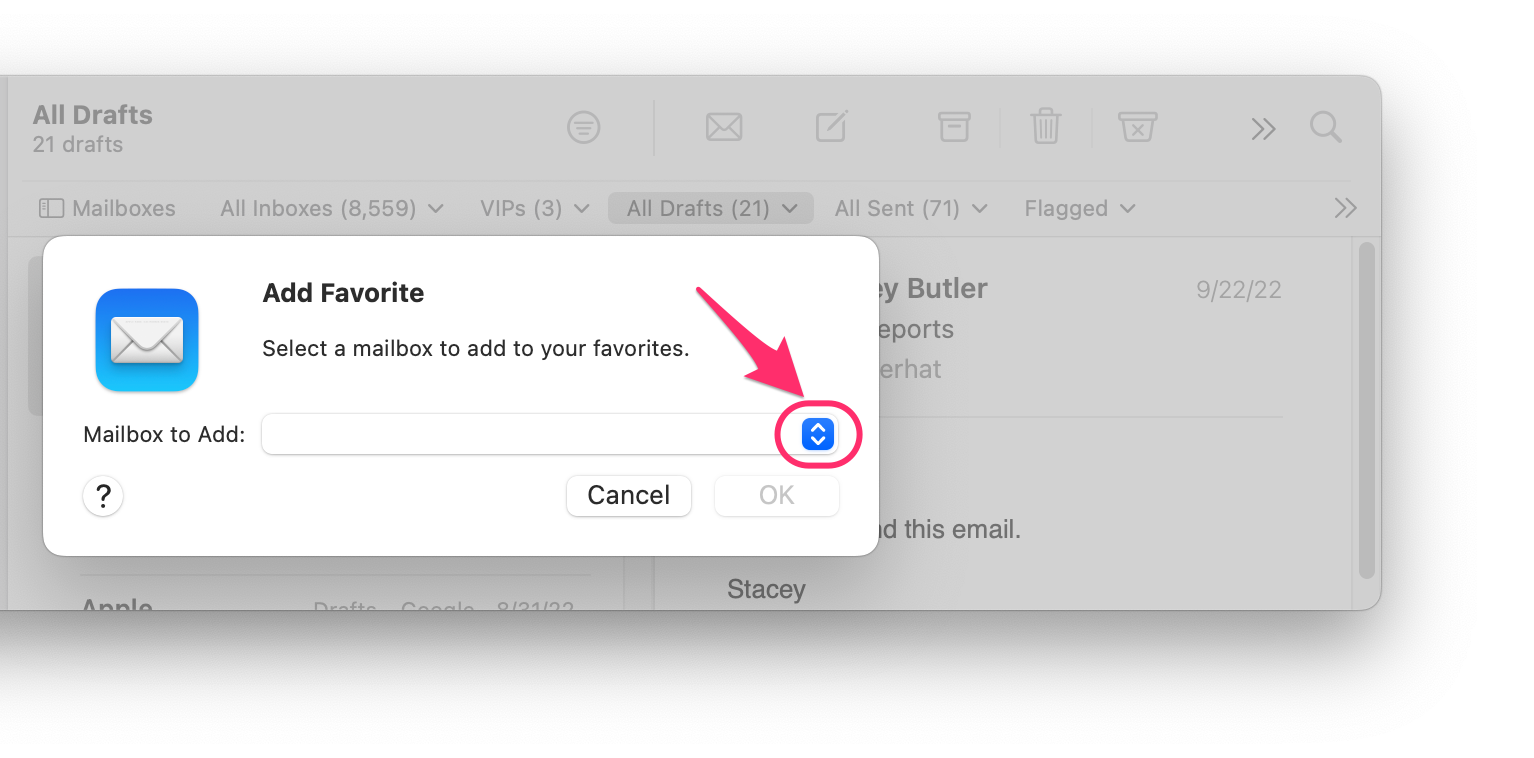
Task: Expand the VIPs favorites dropdown
Action: 535,208
